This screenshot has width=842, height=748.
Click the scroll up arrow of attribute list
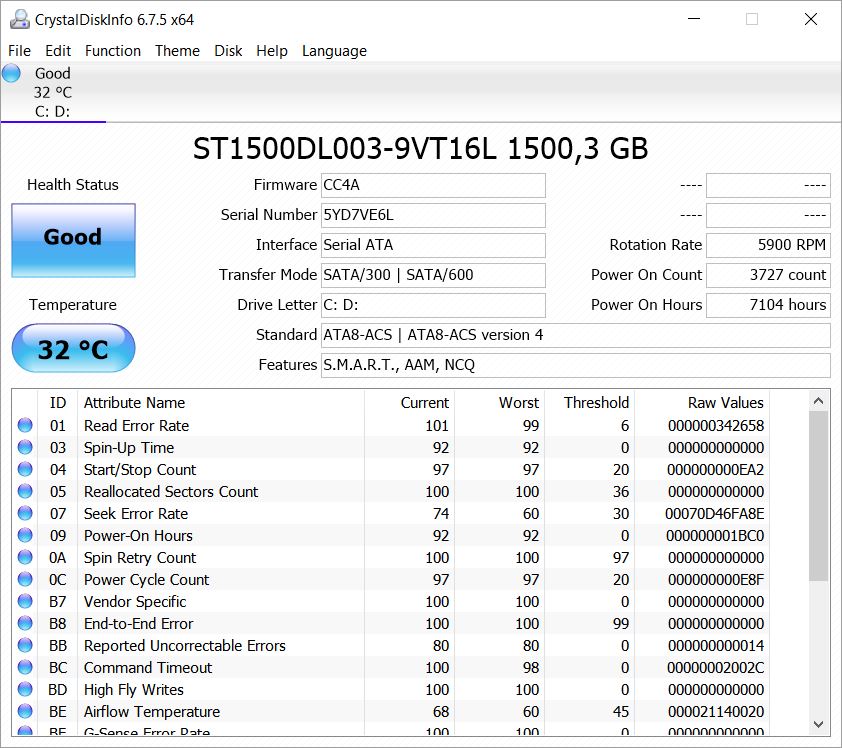[x=818, y=401]
